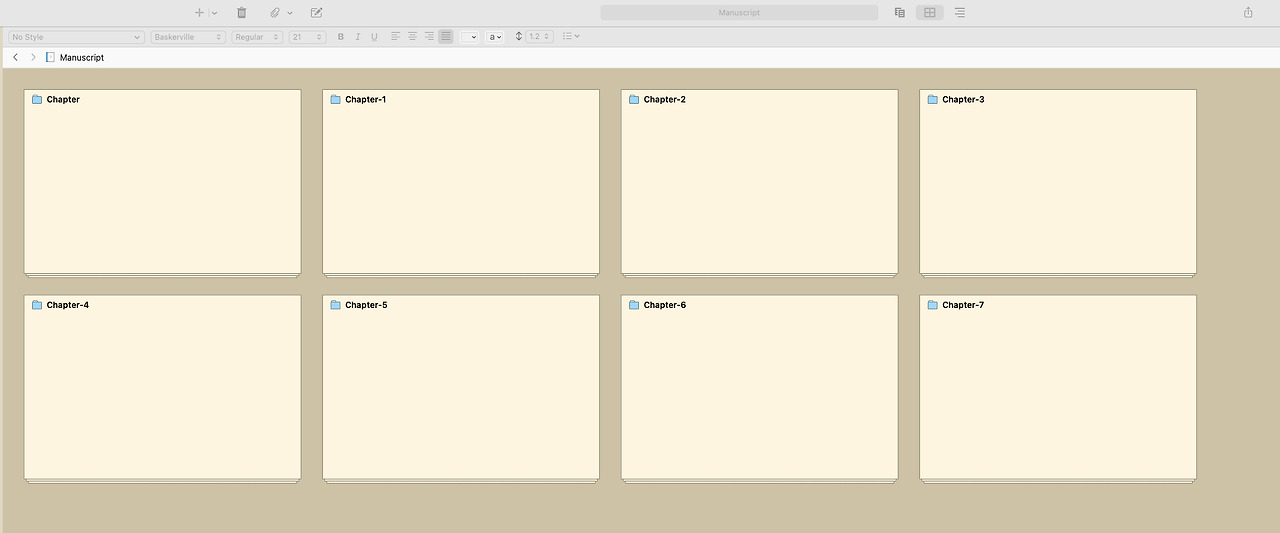This screenshot has height=533, width=1280.
Task: Click the folder icon on Chapter-1 card
Action: click(x=336, y=100)
